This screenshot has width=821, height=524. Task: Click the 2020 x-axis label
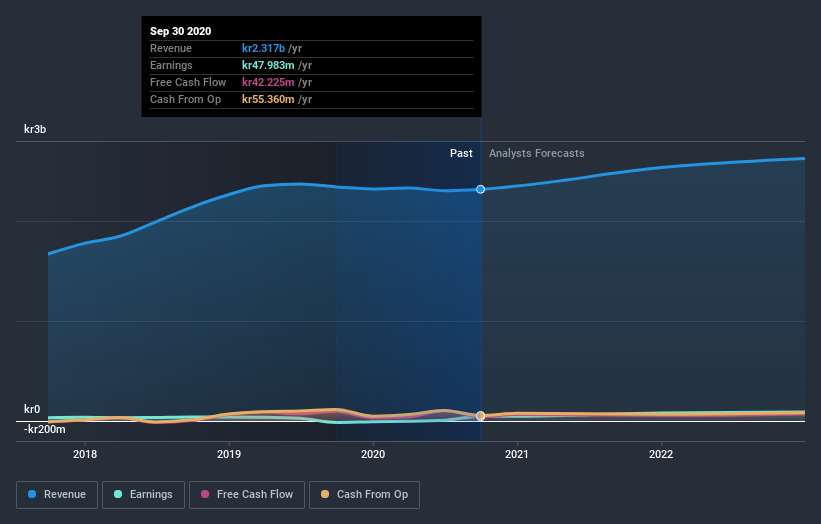pos(373,454)
